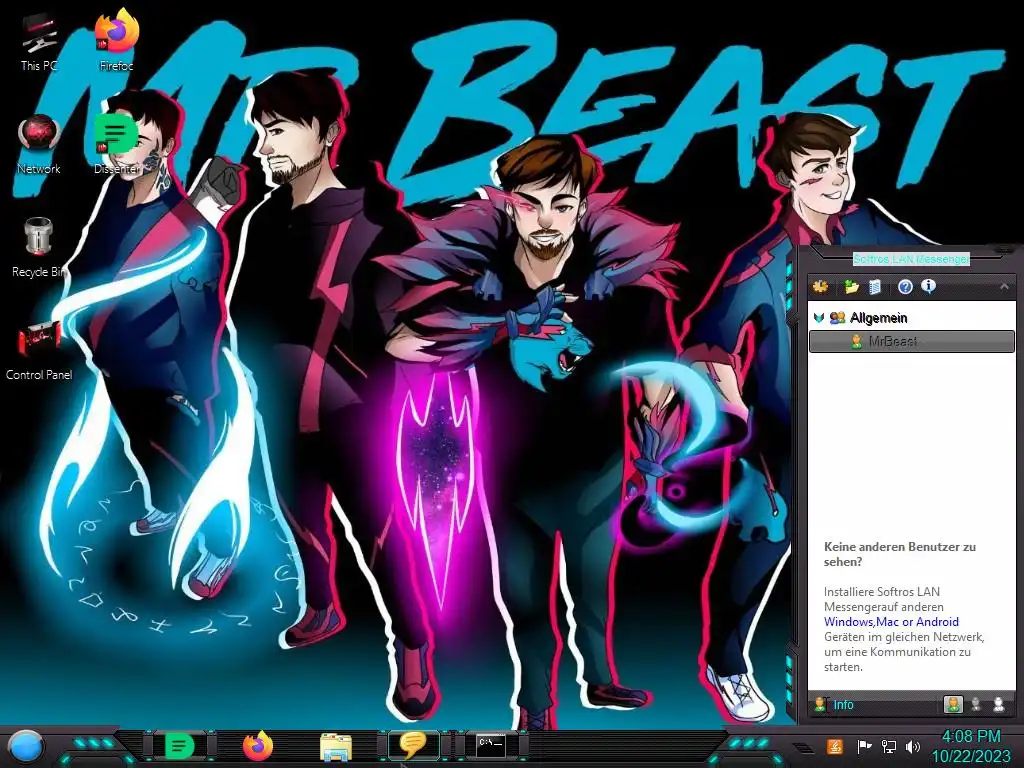The width and height of the screenshot is (1024, 768).
Task: Click the blue help question-mark icon
Action: (x=905, y=287)
